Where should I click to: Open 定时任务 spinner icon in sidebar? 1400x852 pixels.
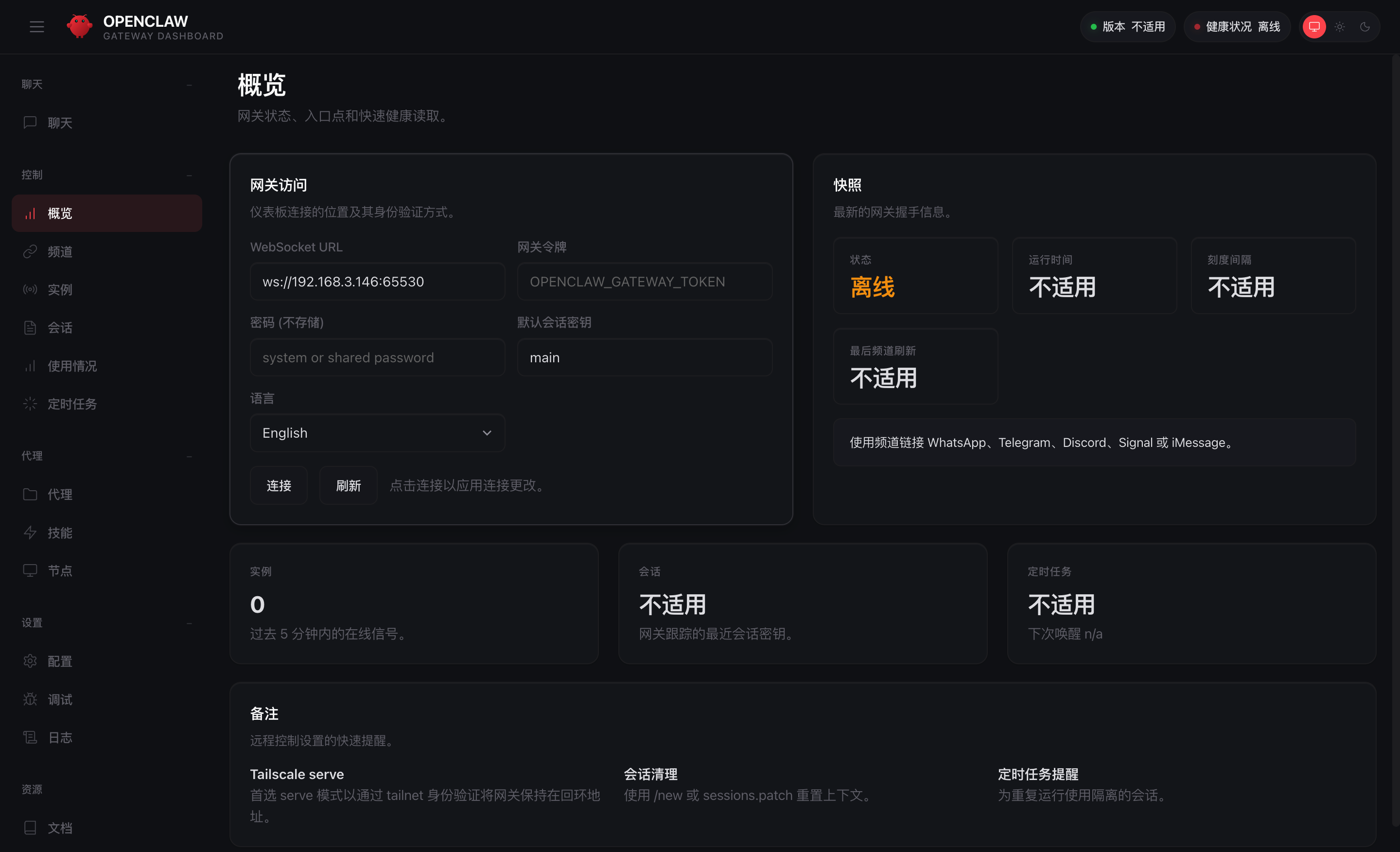30,404
